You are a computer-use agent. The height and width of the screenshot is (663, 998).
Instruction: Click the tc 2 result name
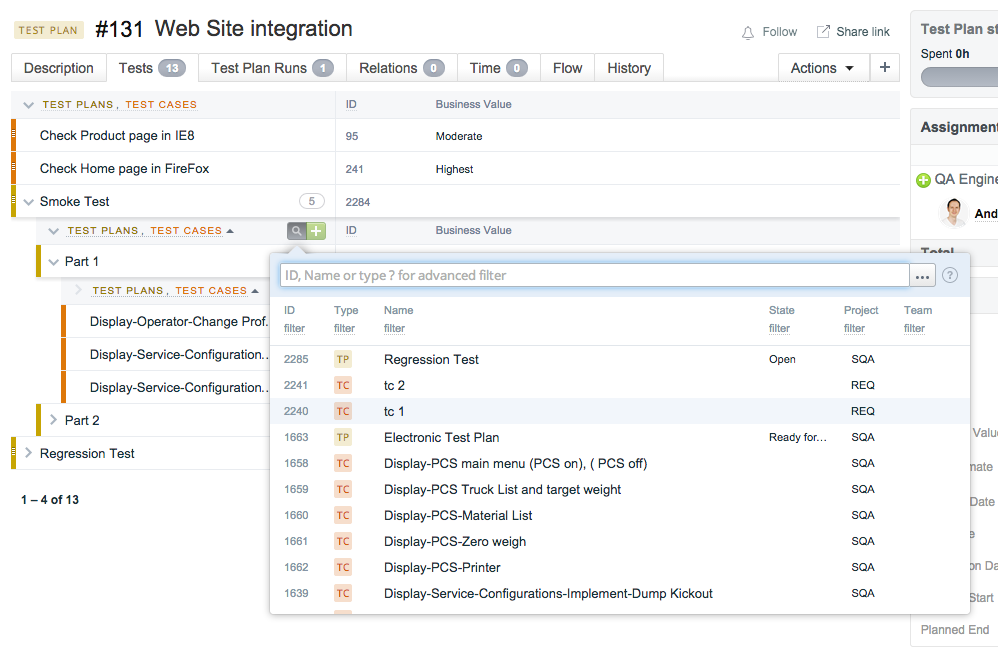coord(394,386)
